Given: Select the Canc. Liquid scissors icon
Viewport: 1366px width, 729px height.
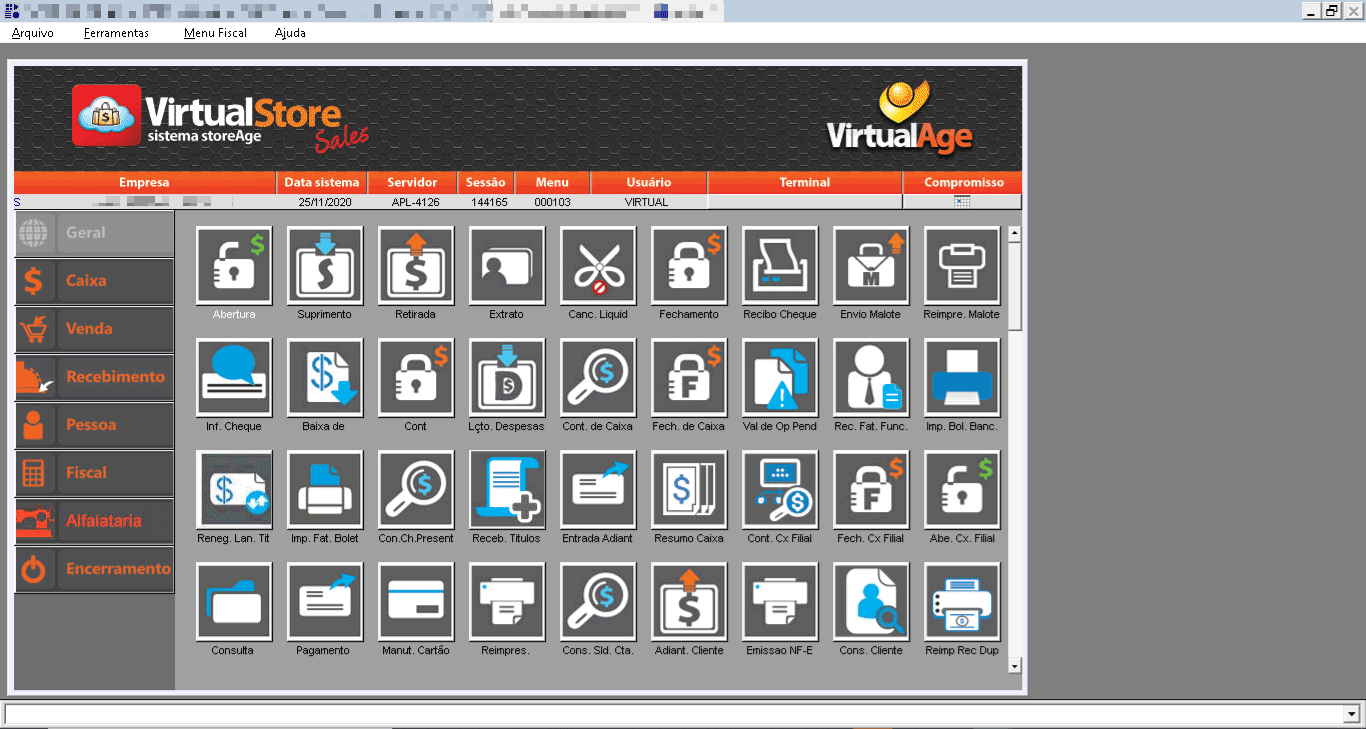Looking at the screenshot, I should tap(598, 265).
